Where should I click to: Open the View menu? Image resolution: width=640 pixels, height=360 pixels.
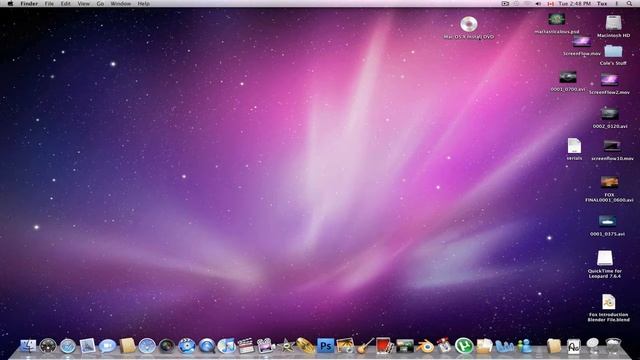(x=83, y=3)
